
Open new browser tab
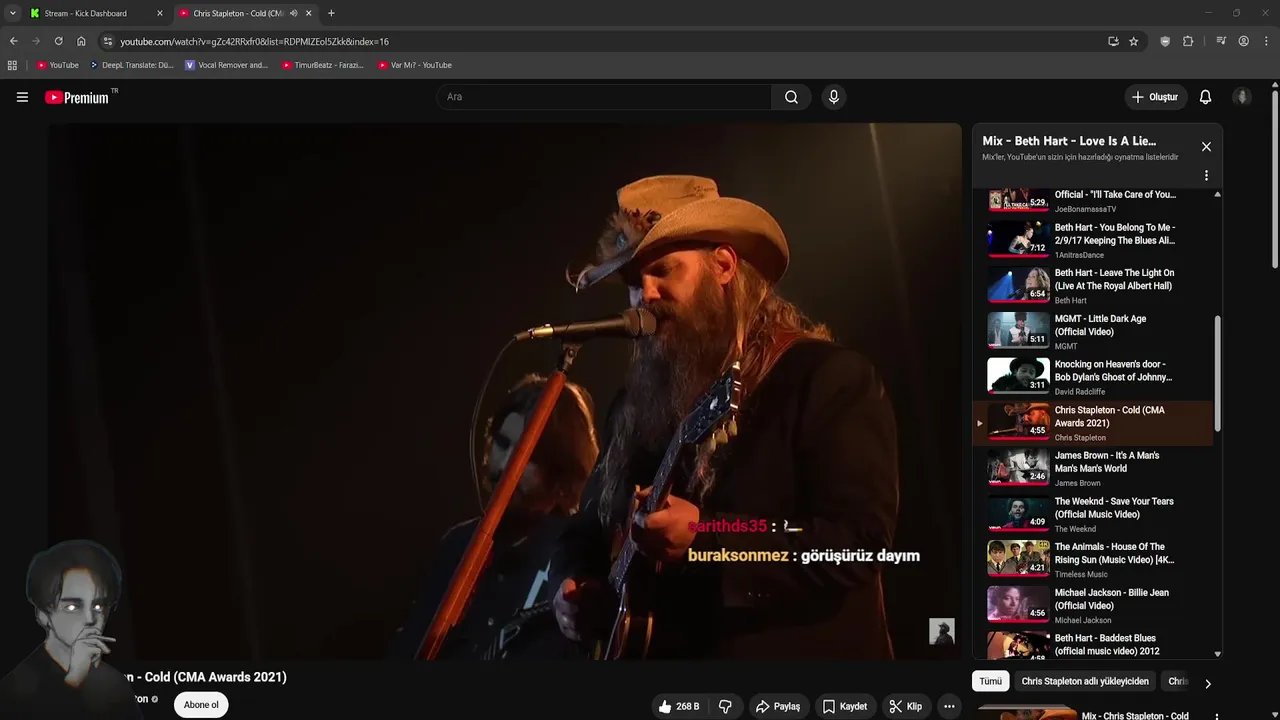[331, 13]
